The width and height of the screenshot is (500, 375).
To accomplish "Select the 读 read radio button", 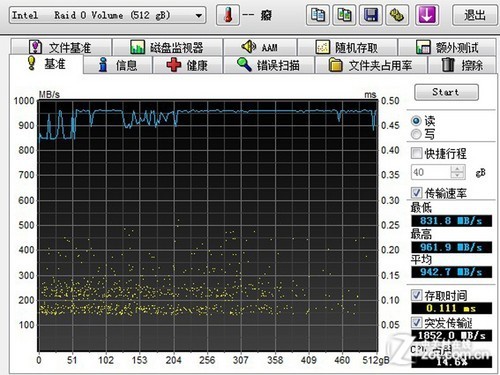I will (416, 120).
